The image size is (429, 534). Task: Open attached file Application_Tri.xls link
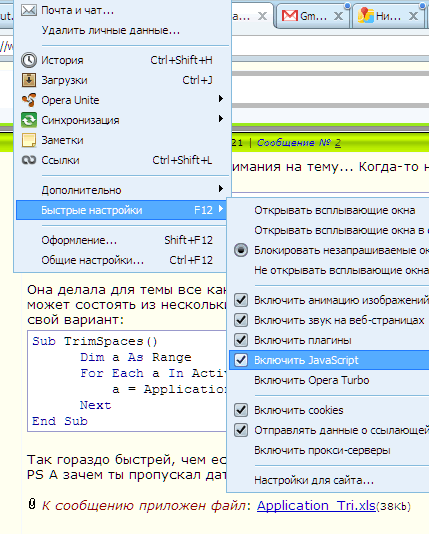[316, 506]
